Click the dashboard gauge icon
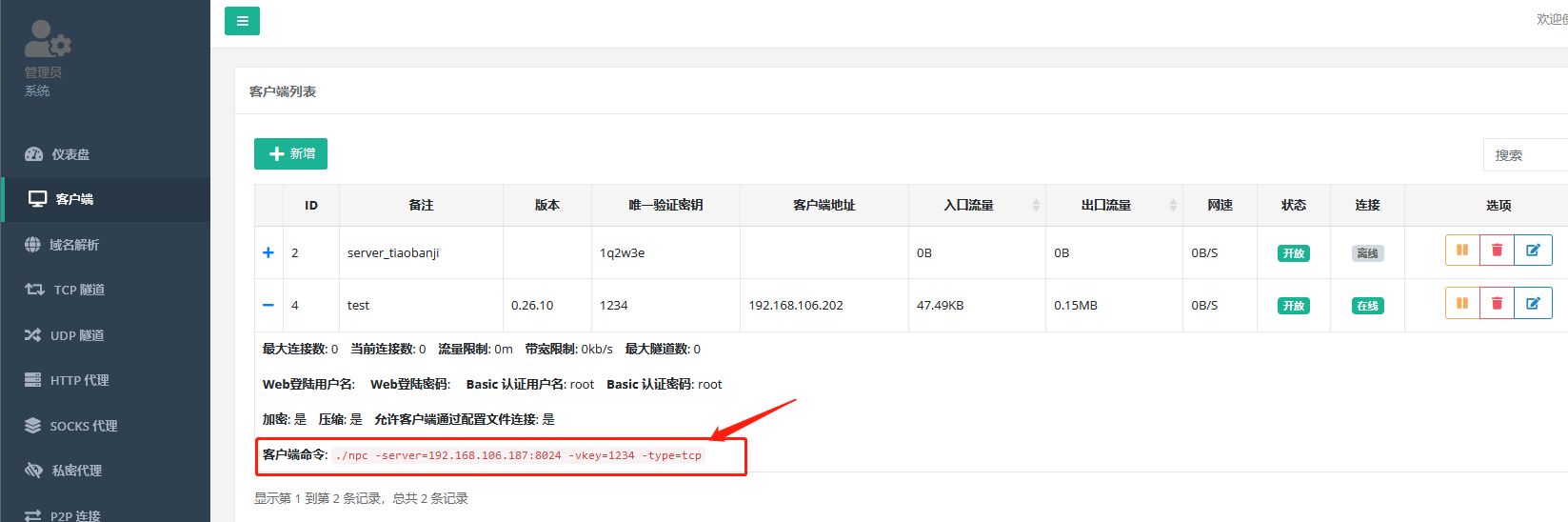 click(33, 154)
